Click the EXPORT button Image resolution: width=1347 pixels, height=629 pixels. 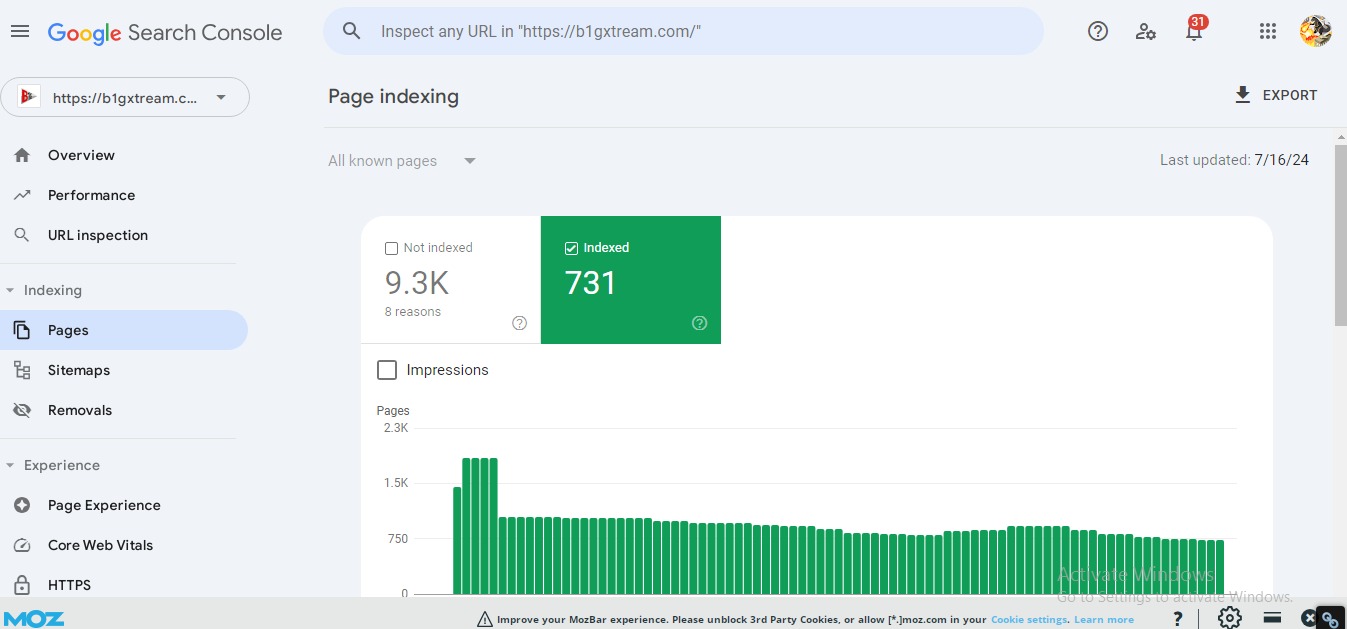tap(1276, 95)
